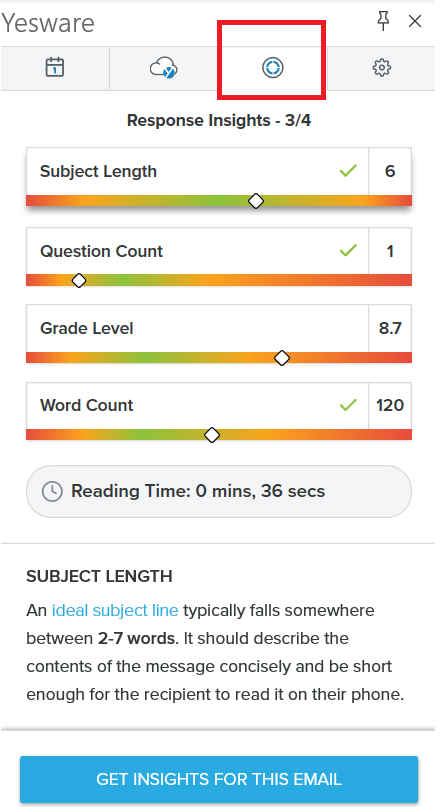440x807 pixels.
Task: Pin the Yesware sidebar
Action: pos(383,21)
